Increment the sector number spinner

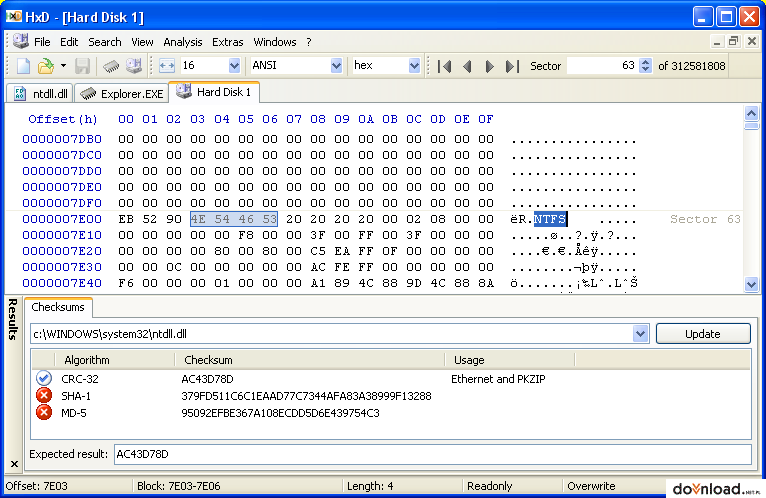click(x=645, y=62)
